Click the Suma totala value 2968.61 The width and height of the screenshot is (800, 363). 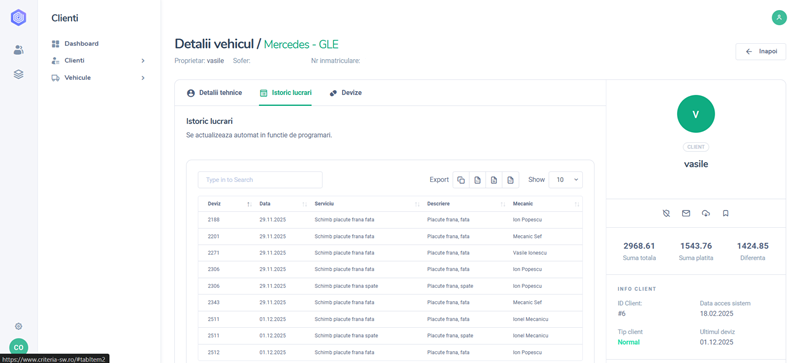(639, 246)
